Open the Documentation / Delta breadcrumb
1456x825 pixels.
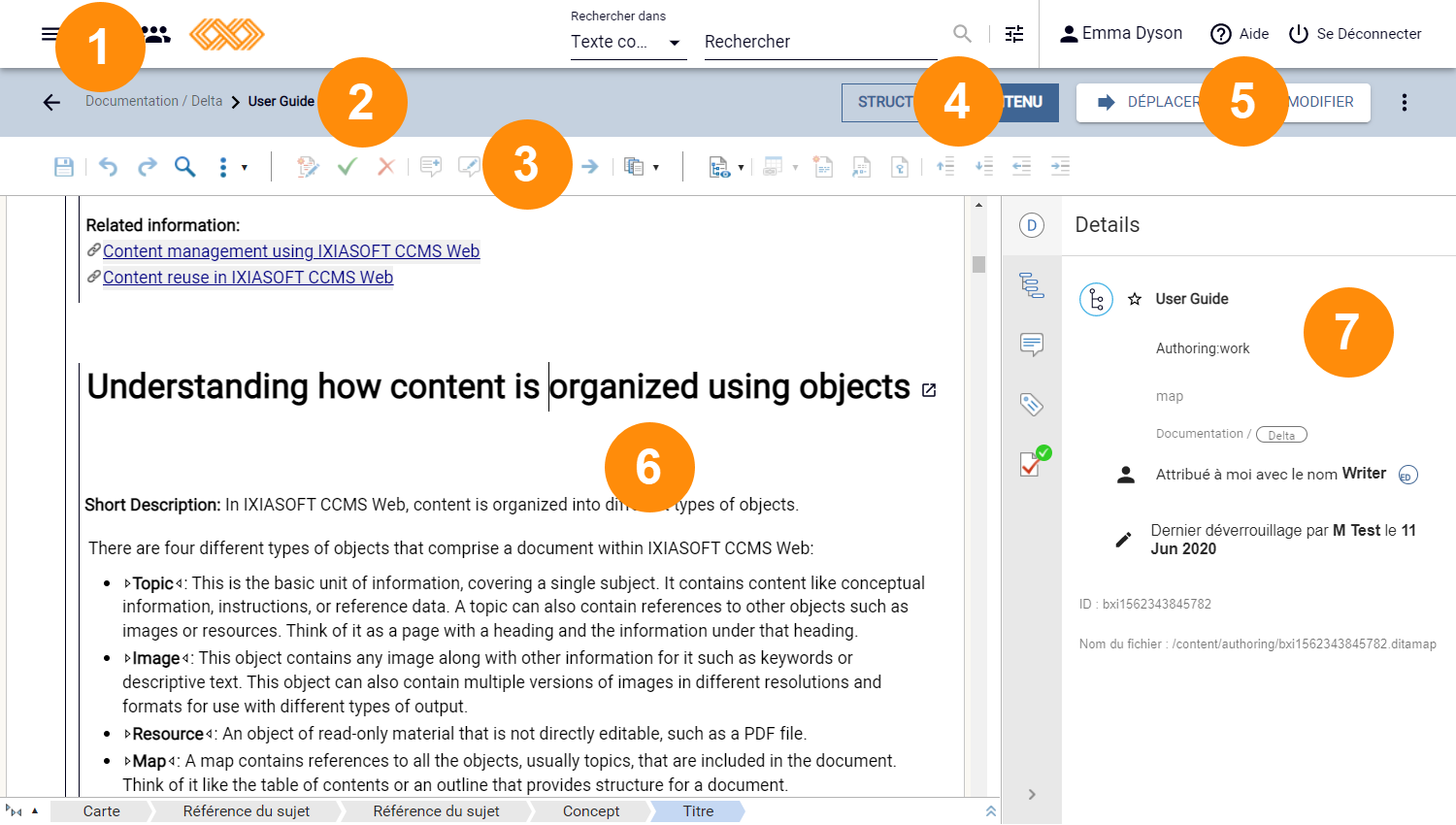click(x=153, y=101)
